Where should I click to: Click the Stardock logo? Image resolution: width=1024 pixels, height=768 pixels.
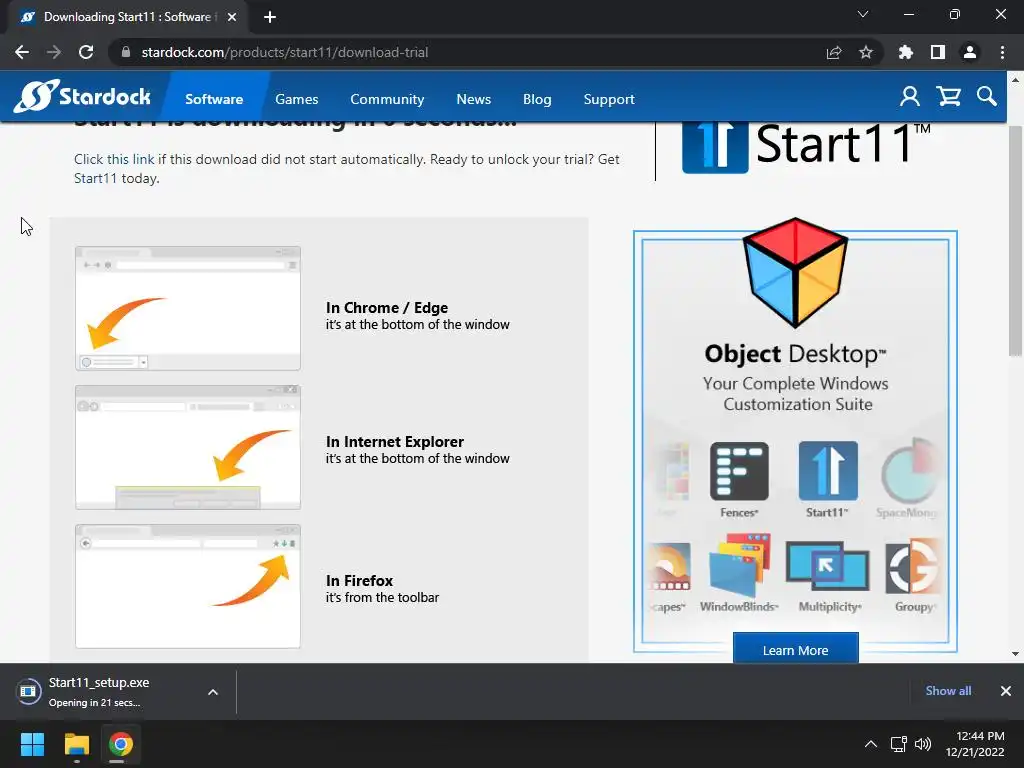pyautogui.click(x=82, y=97)
